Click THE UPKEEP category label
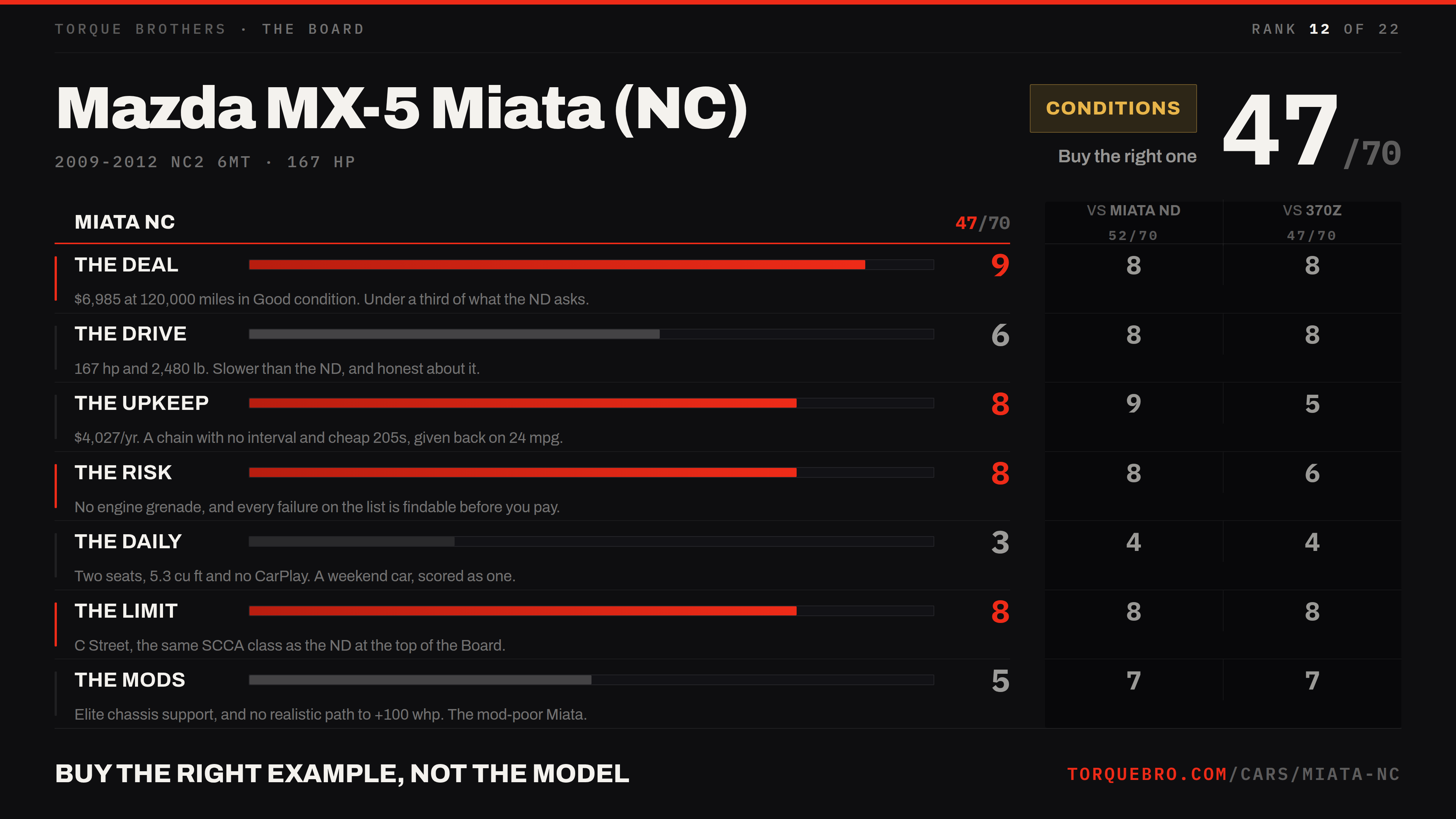The height and width of the screenshot is (819, 1456). pos(141,403)
